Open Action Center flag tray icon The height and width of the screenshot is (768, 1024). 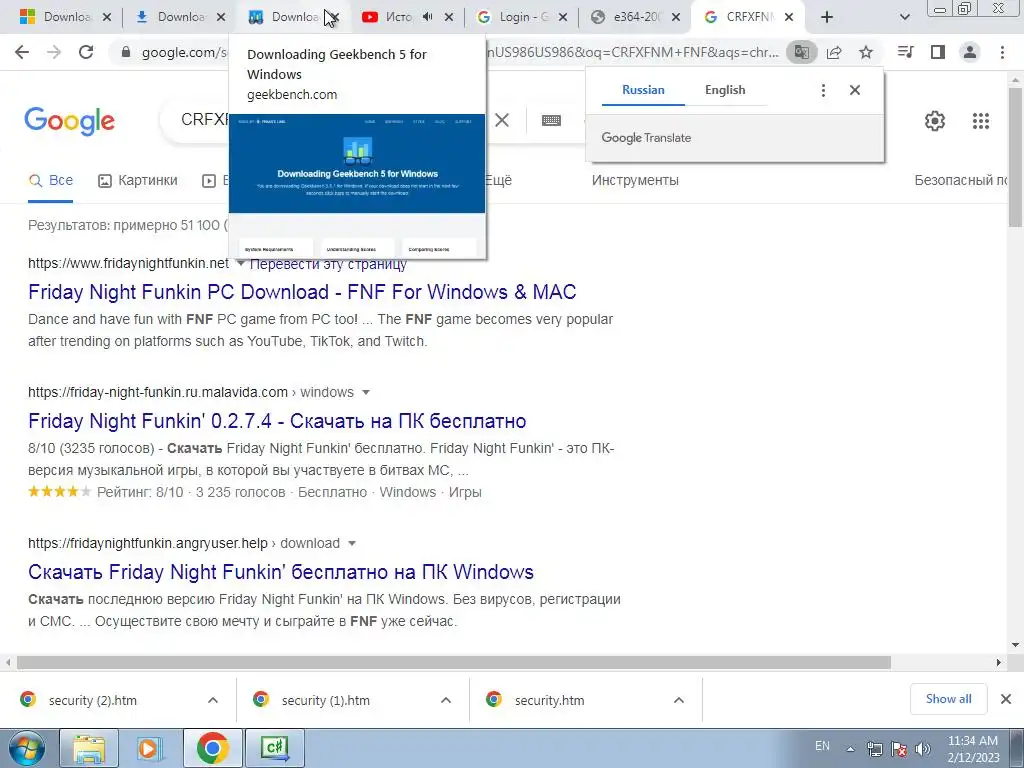tap(899, 748)
